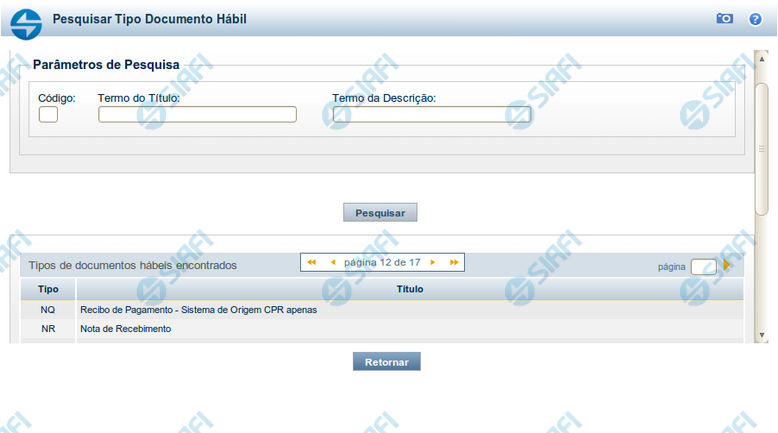Click the SIAFI logo icon in header
The height and width of the screenshot is (433, 778).
tap(27, 19)
